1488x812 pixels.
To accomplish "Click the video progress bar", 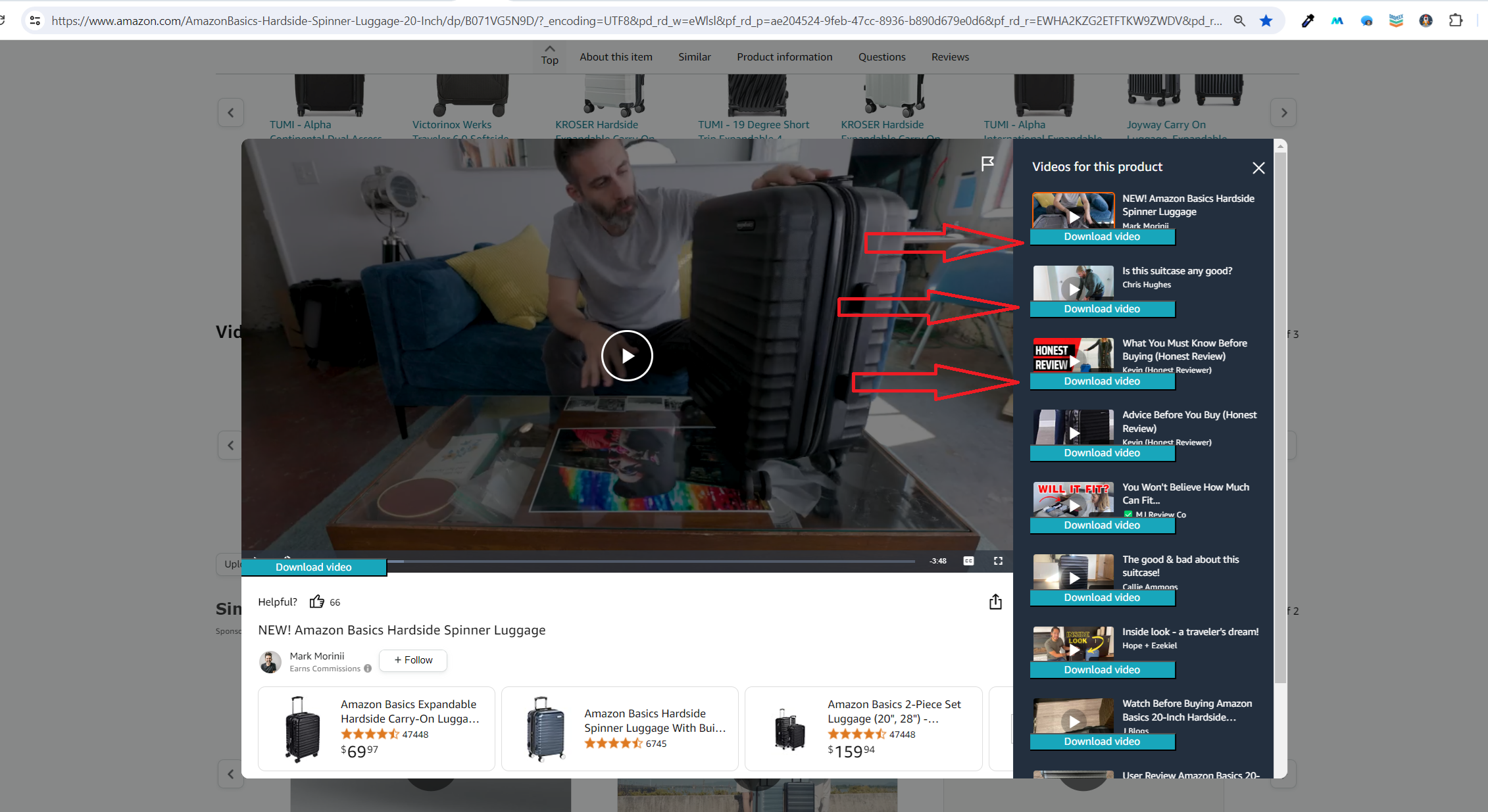I will click(651, 561).
